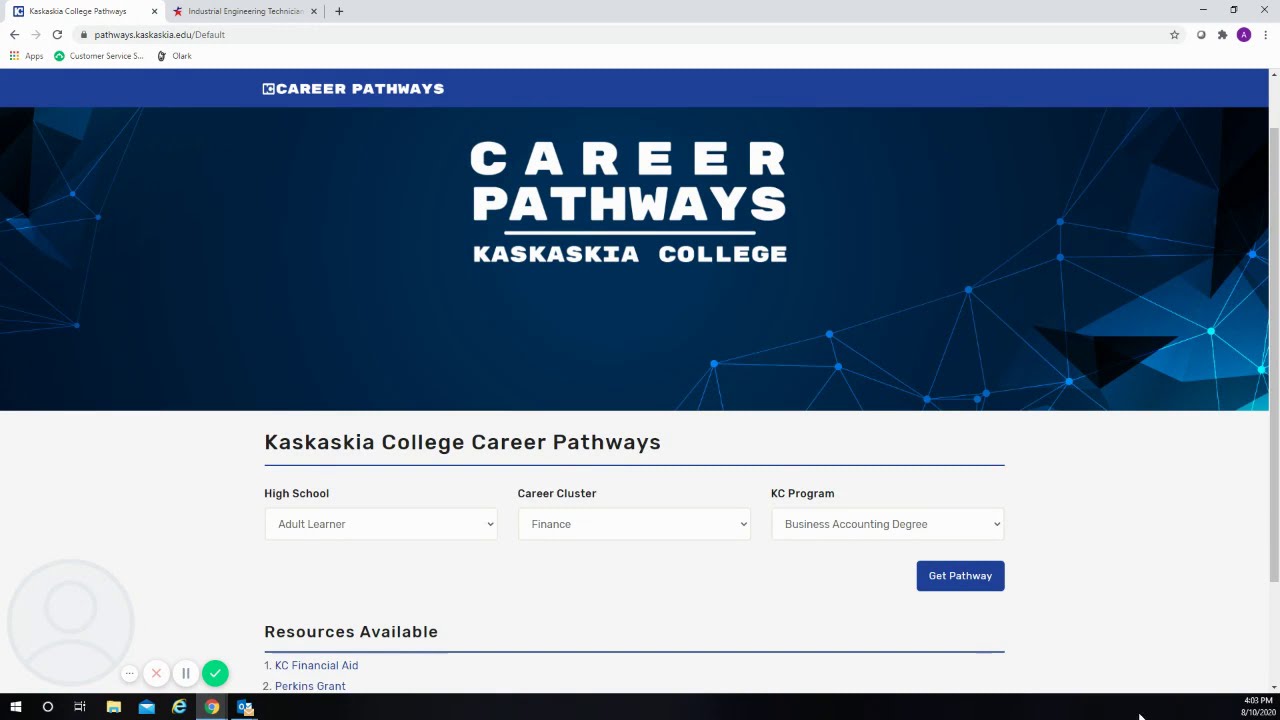Open the Chrome profile avatar
This screenshot has width=1280, height=720.
[x=1244, y=34]
